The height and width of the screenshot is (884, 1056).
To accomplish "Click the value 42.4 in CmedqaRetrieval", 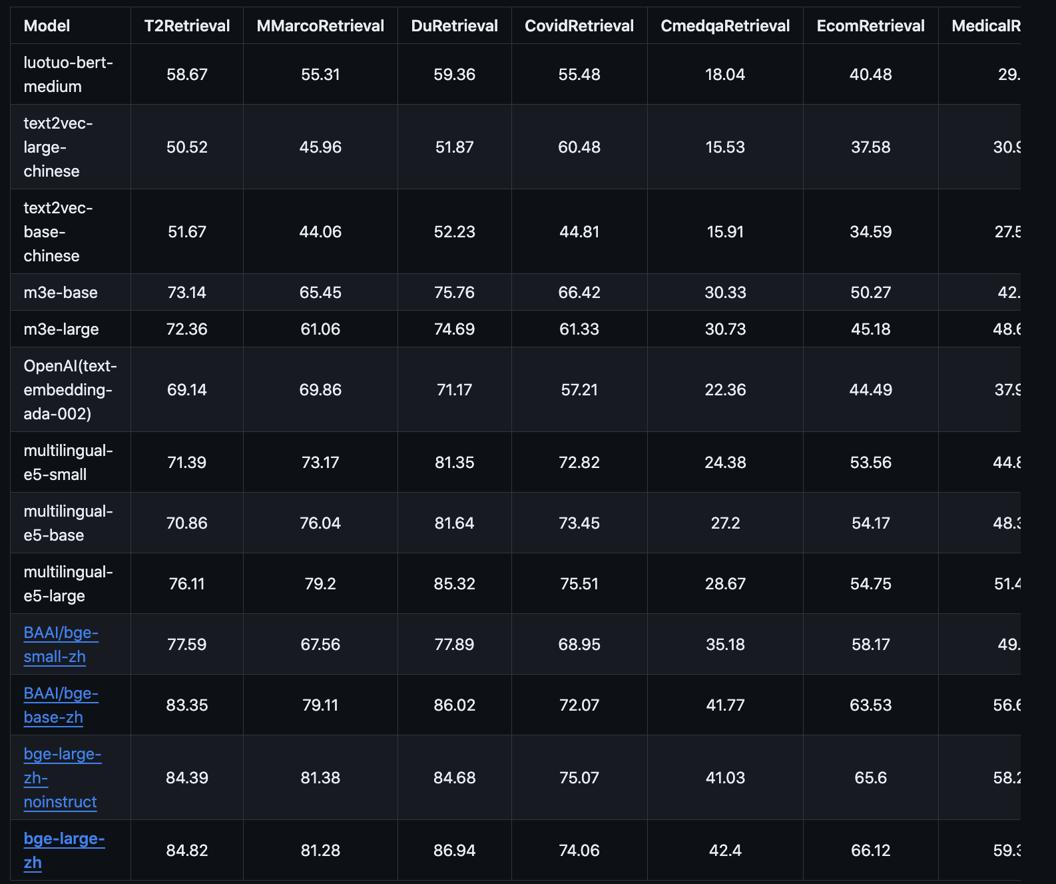I will coord(725,850).
